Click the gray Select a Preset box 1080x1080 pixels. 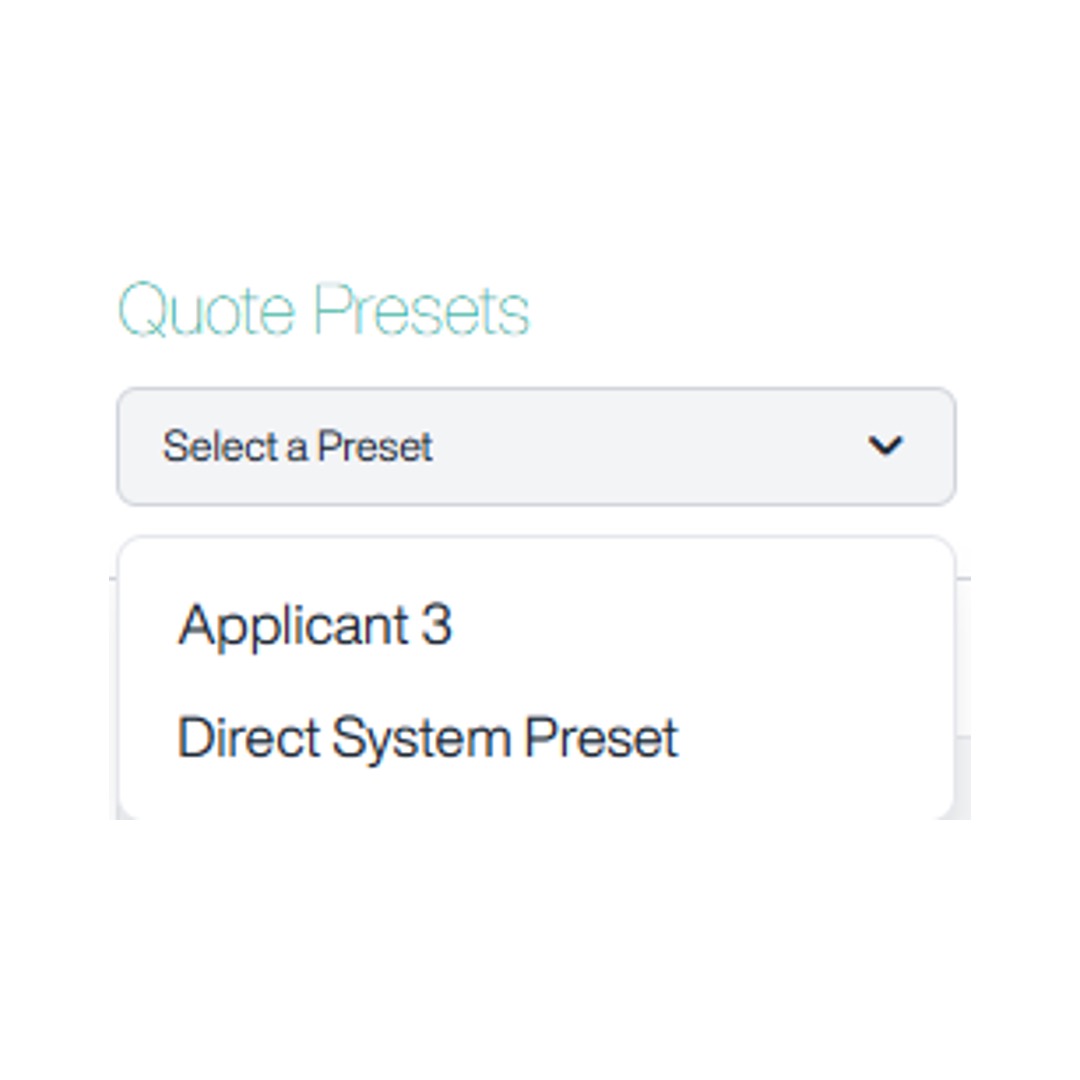click(536, 446)
